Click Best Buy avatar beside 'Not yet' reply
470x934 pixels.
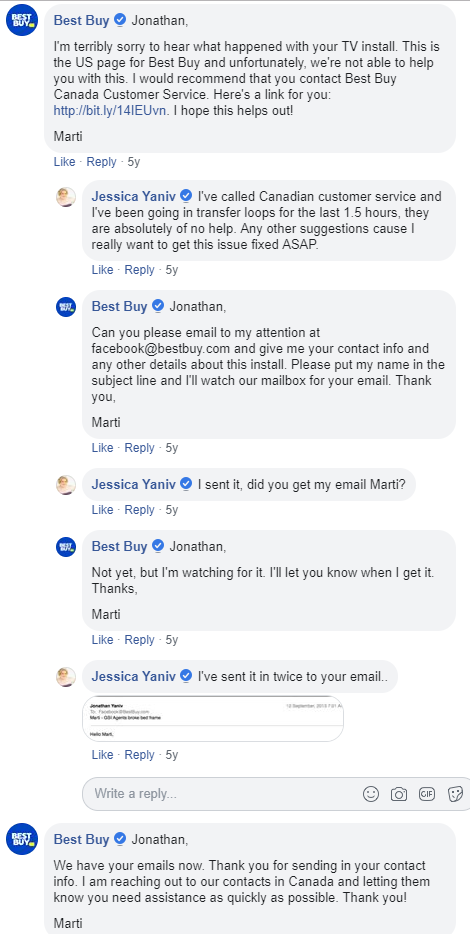pyautogui.click(x=66, y=546)
